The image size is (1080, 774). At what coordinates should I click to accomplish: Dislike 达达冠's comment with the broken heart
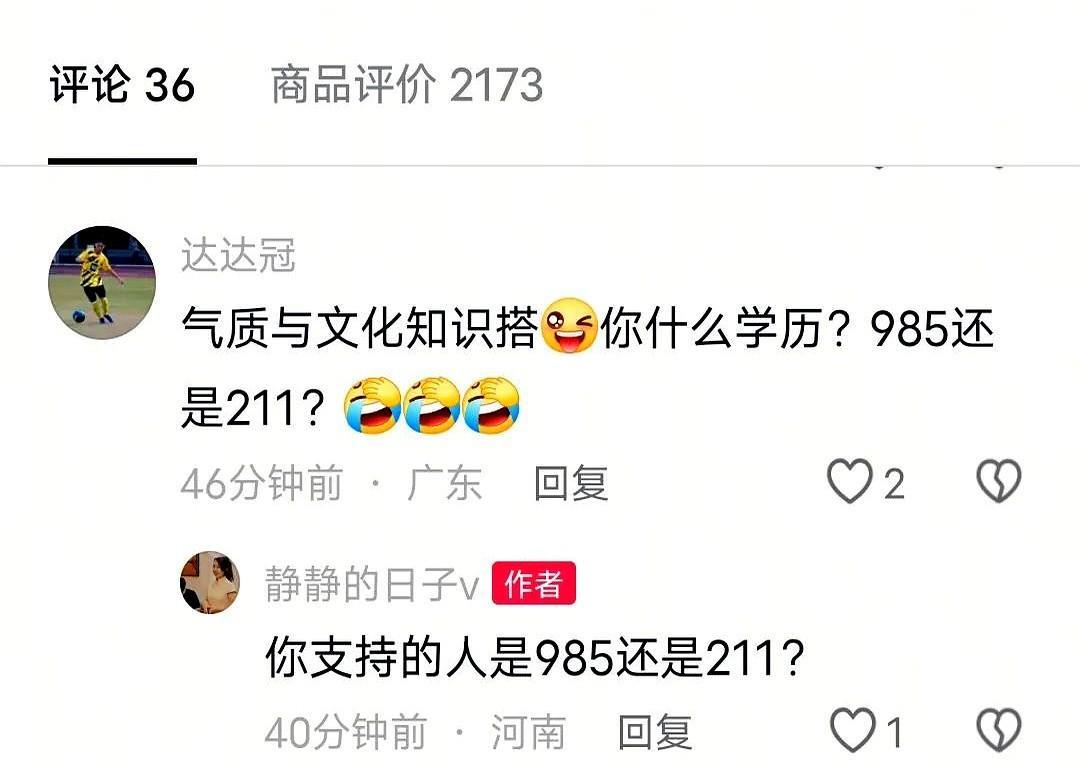(x=999, y=480)
